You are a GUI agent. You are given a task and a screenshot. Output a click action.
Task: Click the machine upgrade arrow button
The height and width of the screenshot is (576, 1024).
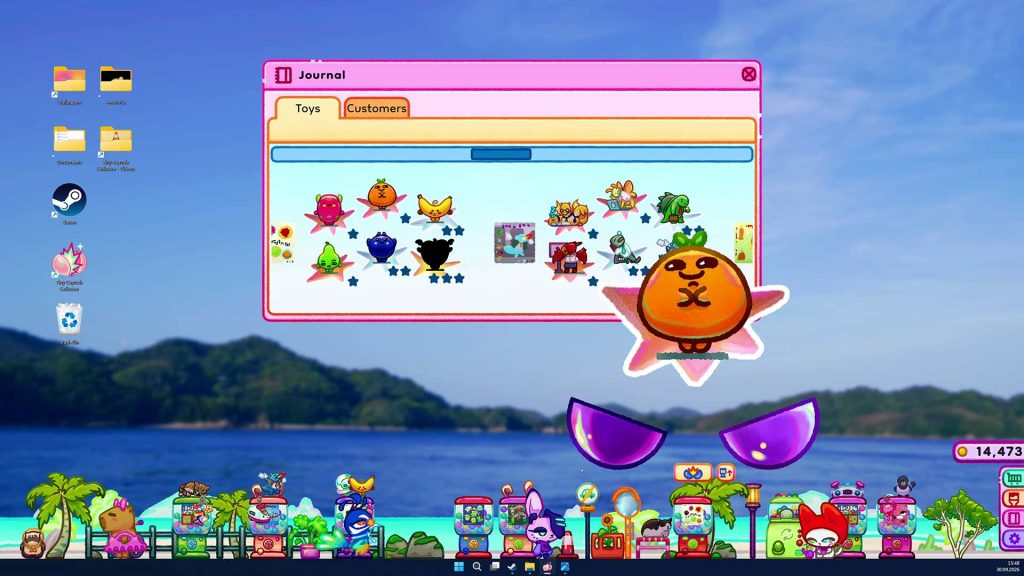(x=725, y=472)
